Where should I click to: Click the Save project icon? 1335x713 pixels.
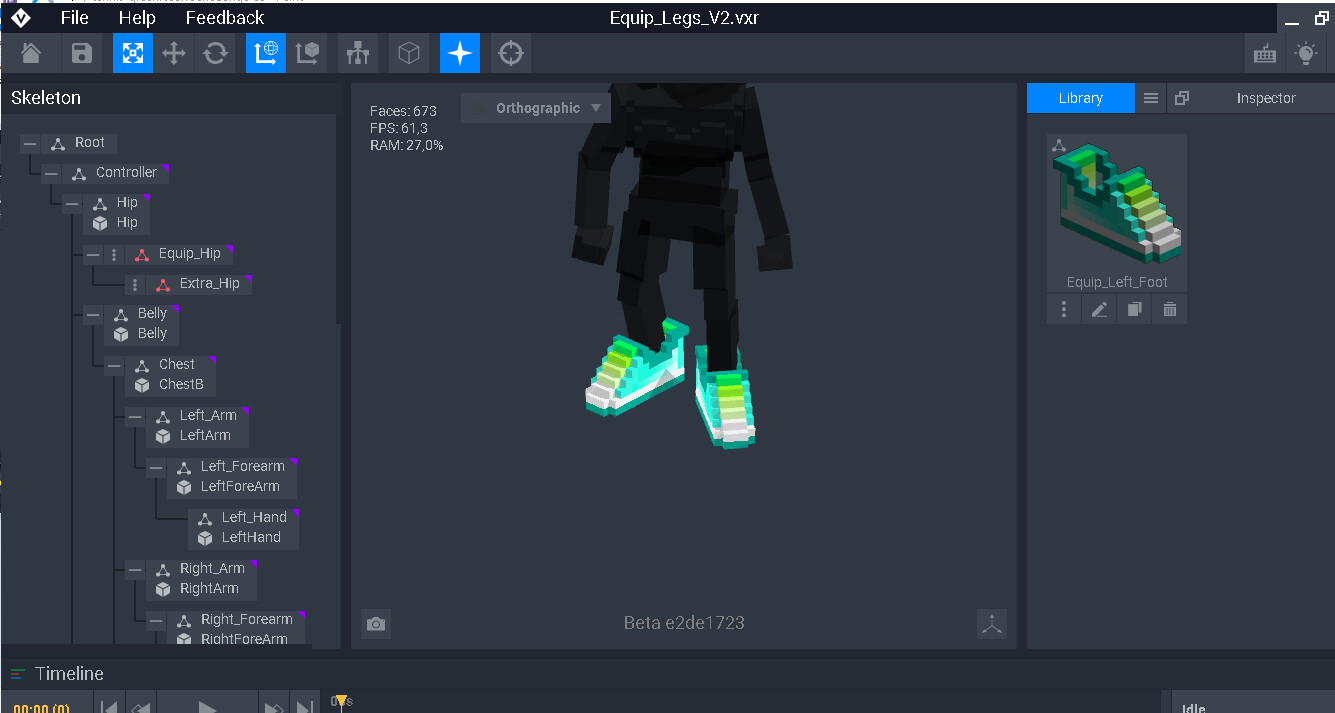tap(80, 53)
